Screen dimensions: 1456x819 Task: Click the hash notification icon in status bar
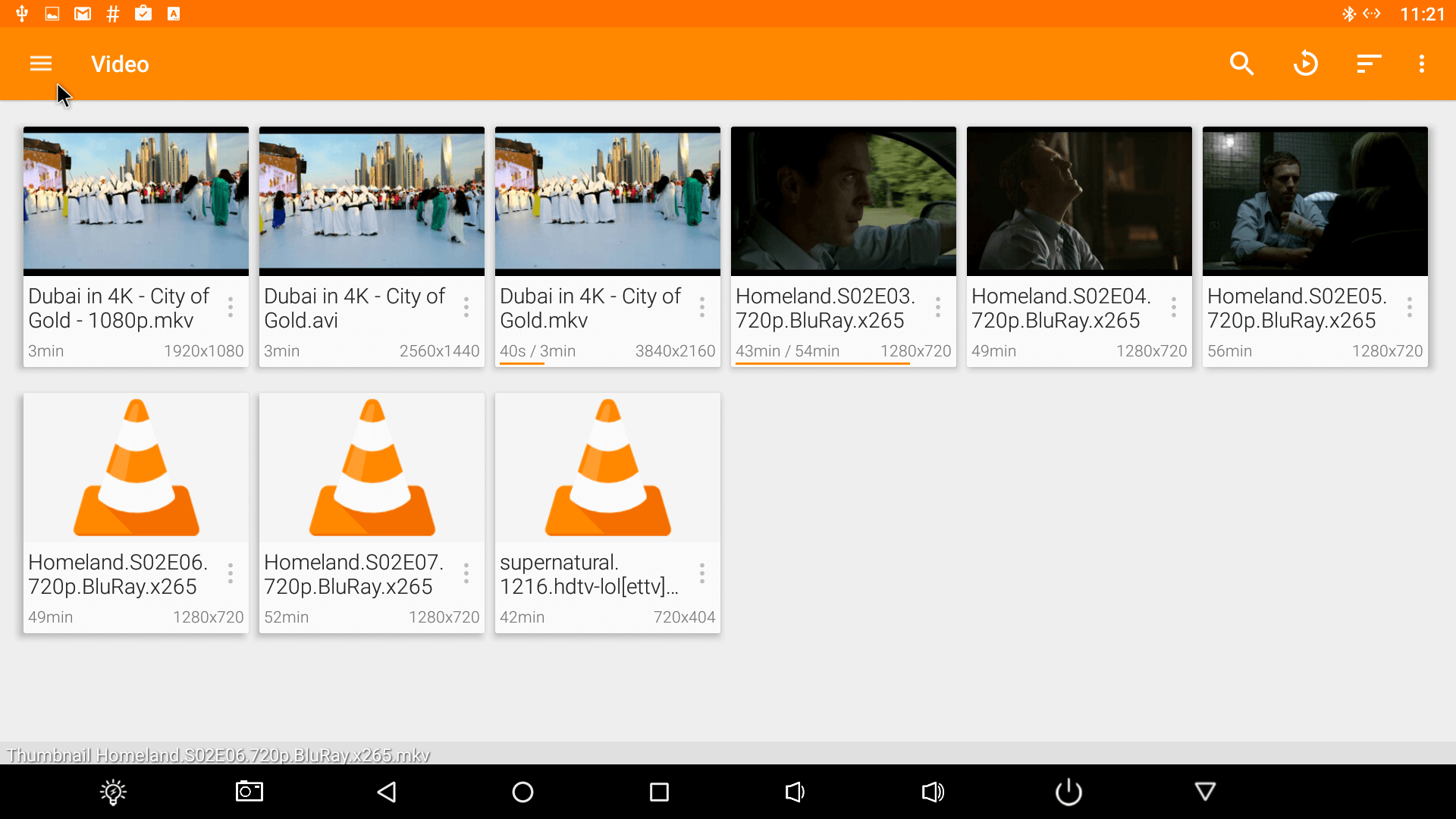point(113,14)
